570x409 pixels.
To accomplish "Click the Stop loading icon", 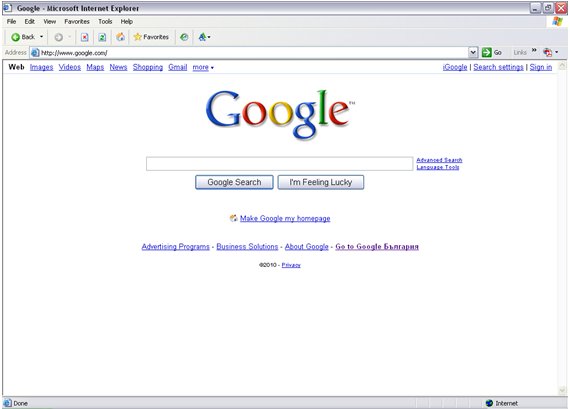I will (x=84, y=37).
